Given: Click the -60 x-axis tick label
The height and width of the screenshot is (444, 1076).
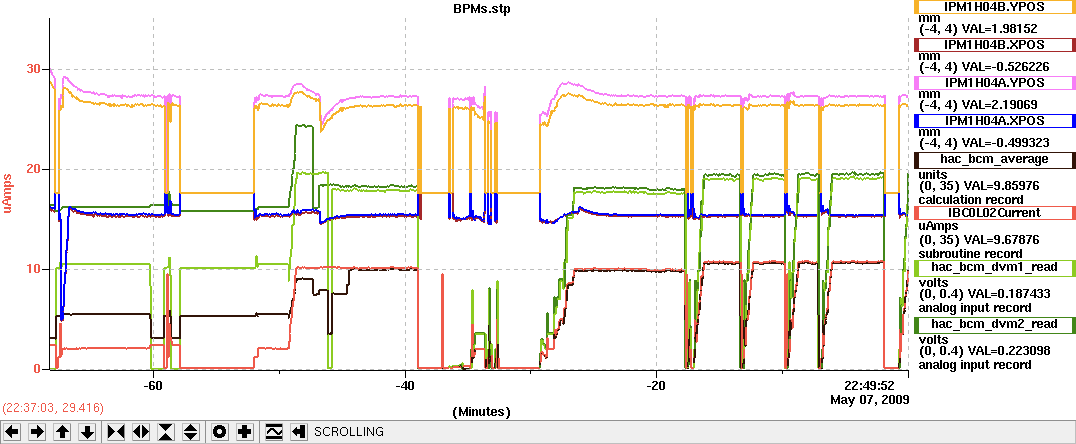Looking at the screenshot, I should (x=153, y=385).
